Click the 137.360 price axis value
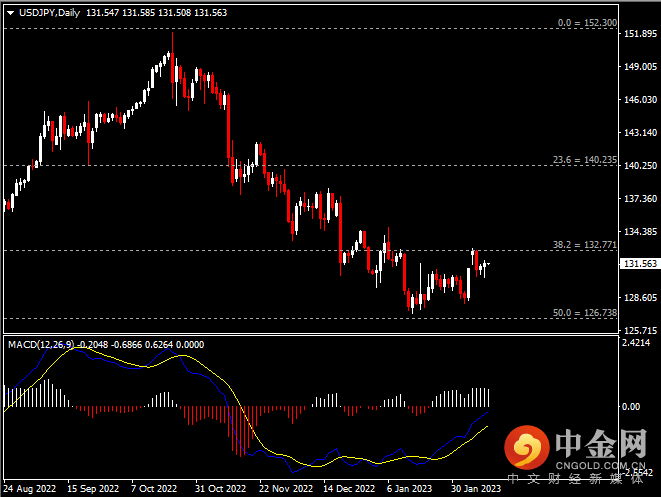This screenshot has width=661, height=497. pos(639,199)
